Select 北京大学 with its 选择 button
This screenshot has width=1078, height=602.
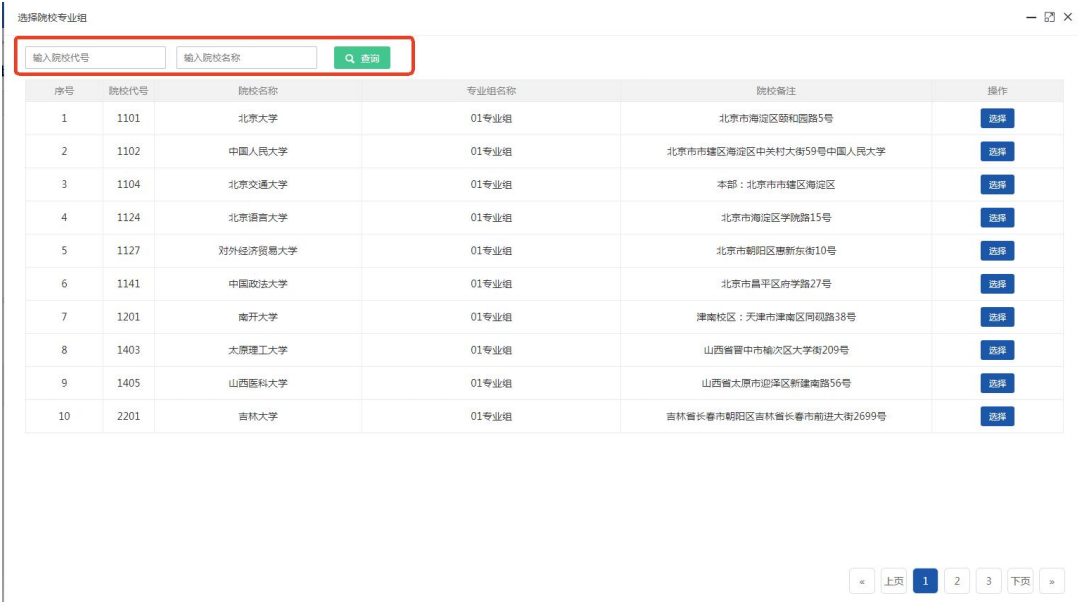[996, 119]
